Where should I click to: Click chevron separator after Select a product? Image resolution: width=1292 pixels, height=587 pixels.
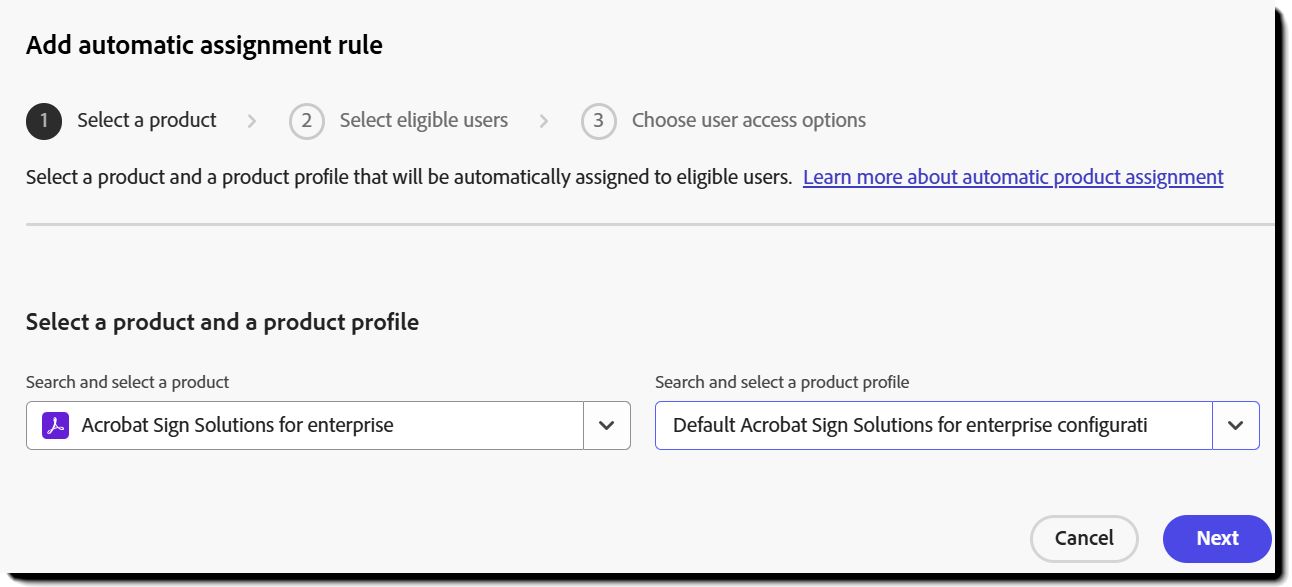click(252, 121)
